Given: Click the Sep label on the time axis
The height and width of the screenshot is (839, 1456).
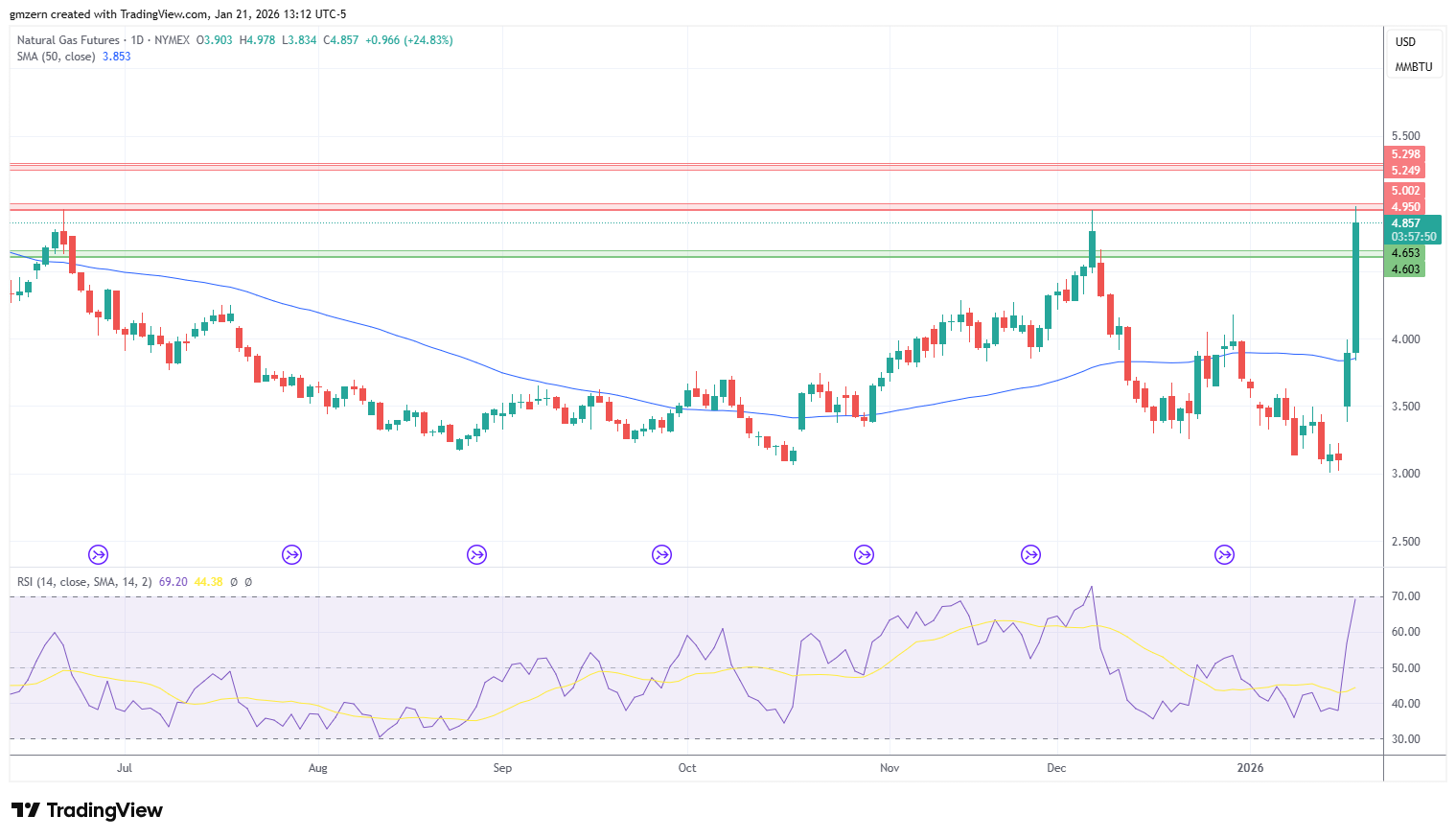Looking at the screenshot, I should [x=502, y=768].
